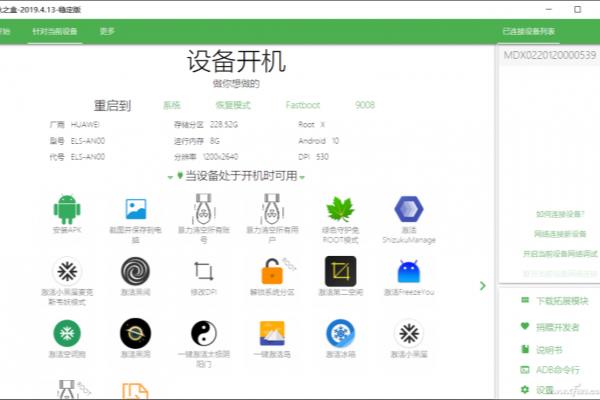Open the 捐赠开发者 text button
Image resolution: width=600 pixels, height=400 pixels.
click(x=558, y=327)
